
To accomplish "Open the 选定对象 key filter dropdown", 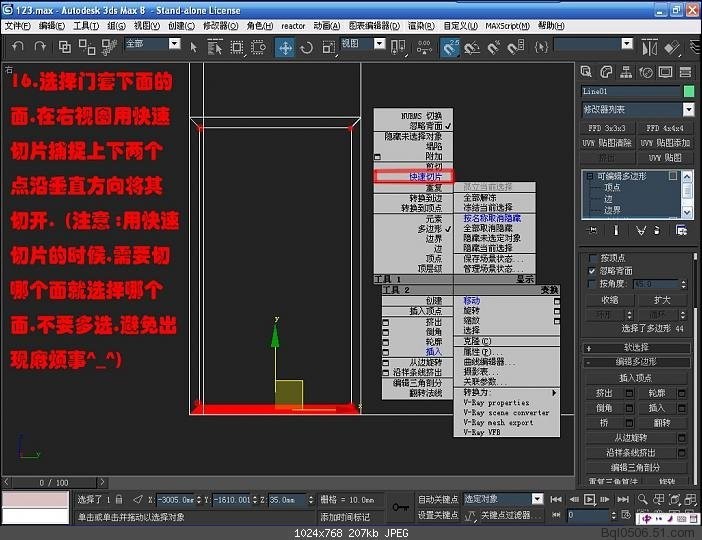I will point(537,498).
